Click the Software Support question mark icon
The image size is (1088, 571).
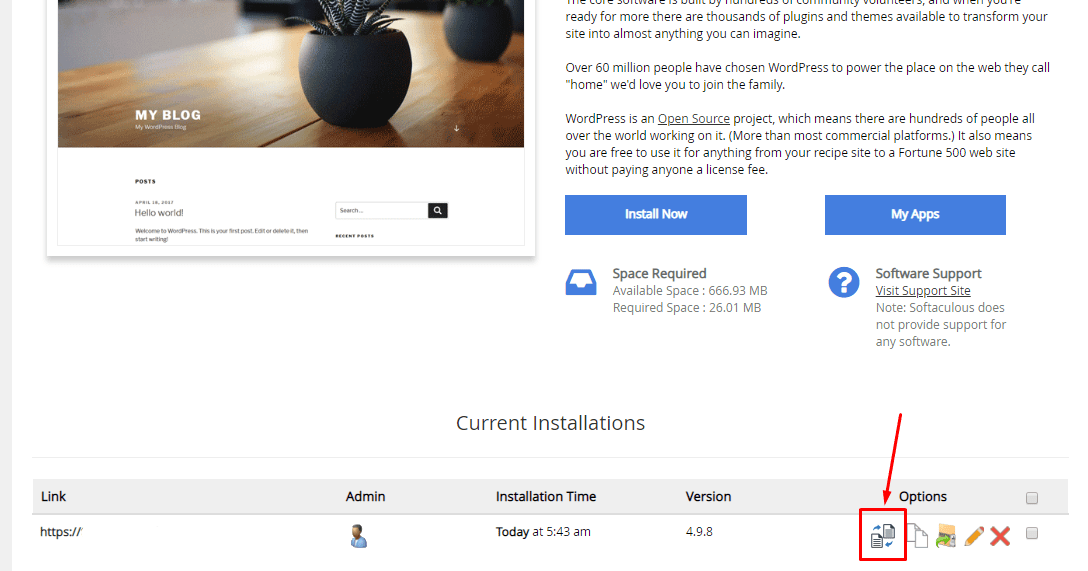(844, 282)
